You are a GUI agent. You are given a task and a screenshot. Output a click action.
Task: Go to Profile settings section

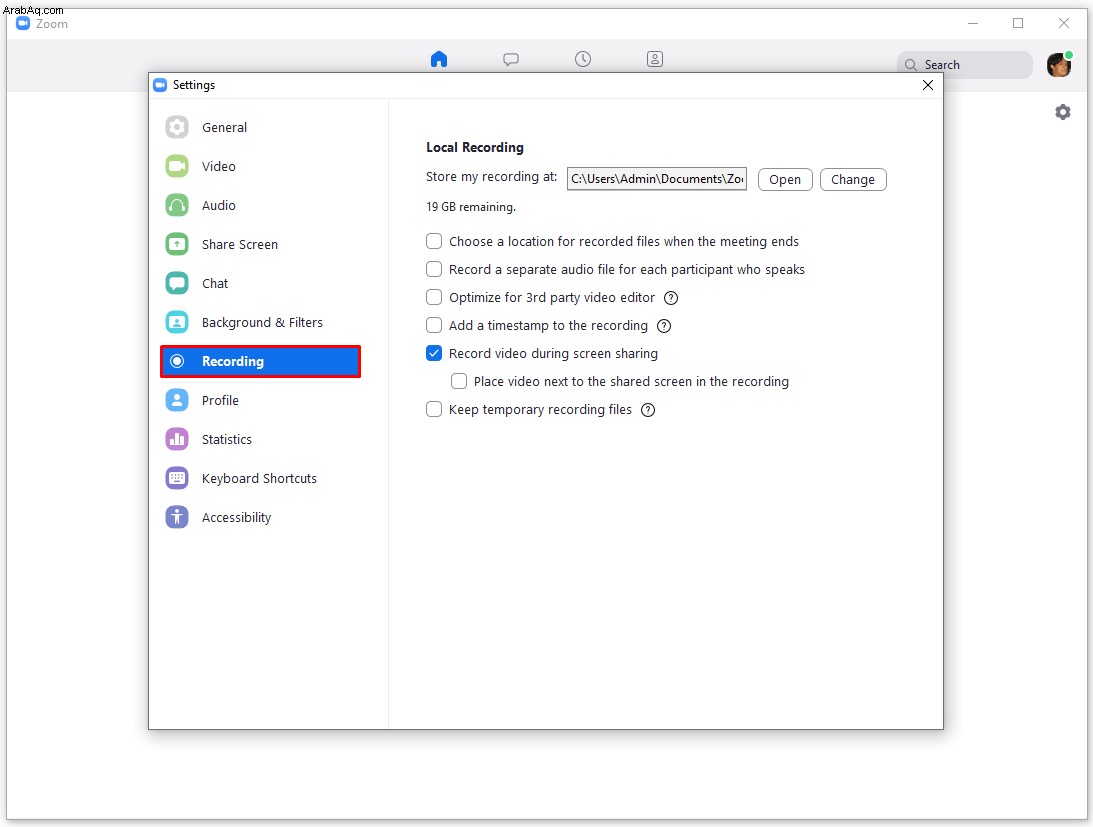[261, 400]
